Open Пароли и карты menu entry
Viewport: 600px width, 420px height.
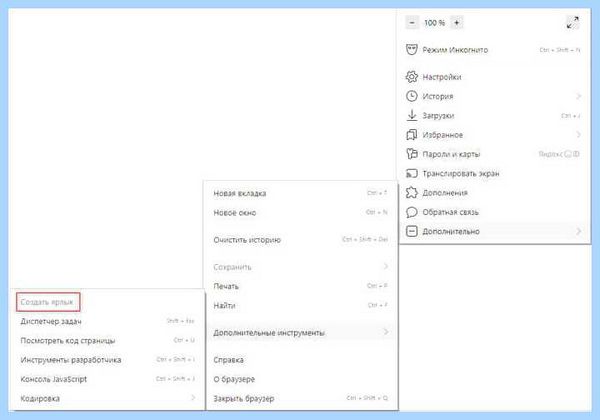click(495, 154)
